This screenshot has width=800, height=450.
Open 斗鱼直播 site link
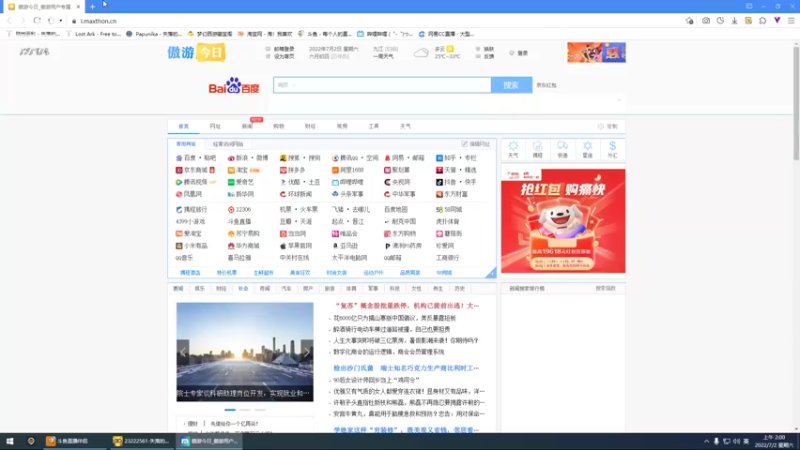tap(239, 221)
